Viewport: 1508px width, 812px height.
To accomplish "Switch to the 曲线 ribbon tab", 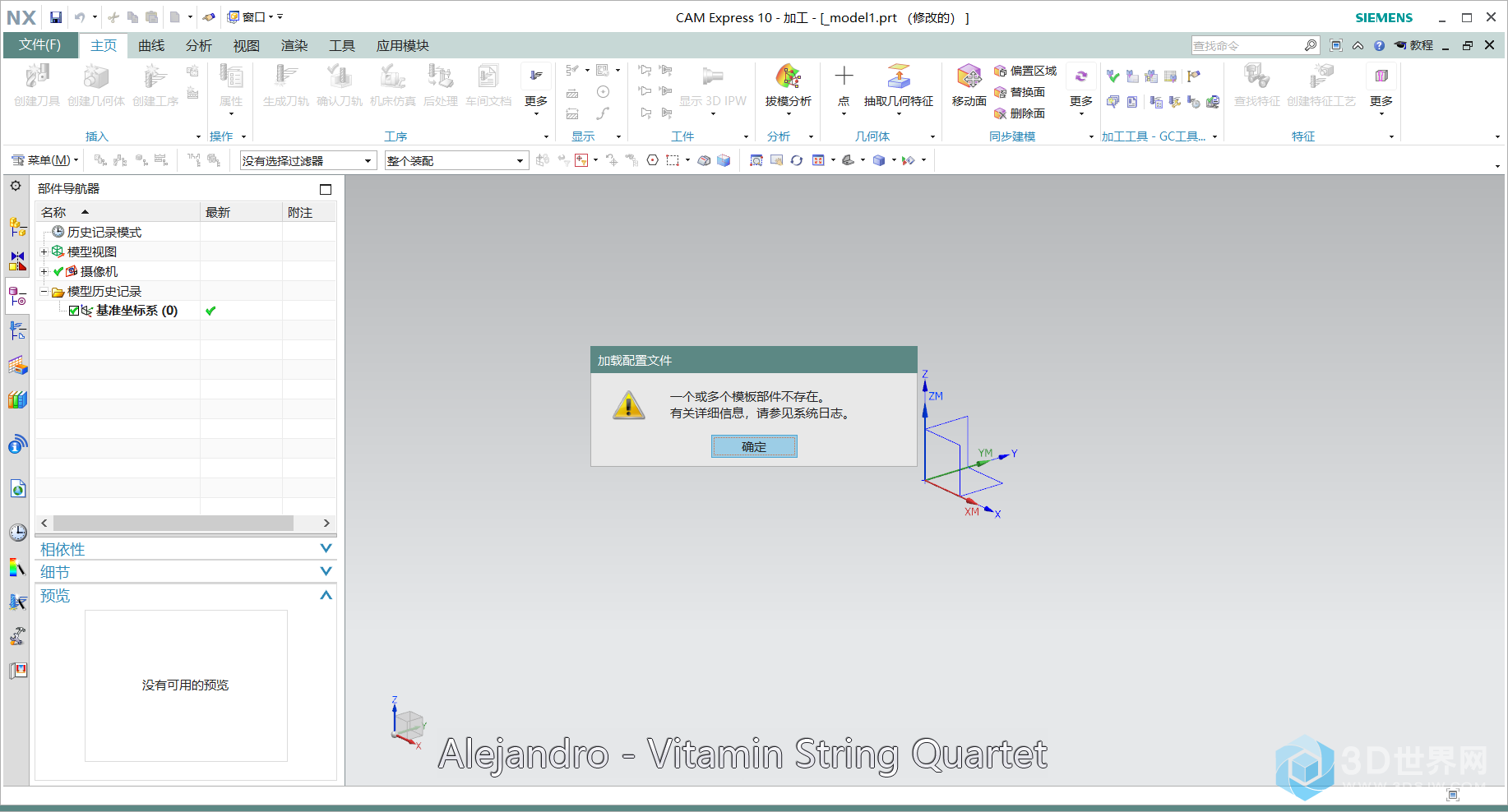I will pos(151,46).
